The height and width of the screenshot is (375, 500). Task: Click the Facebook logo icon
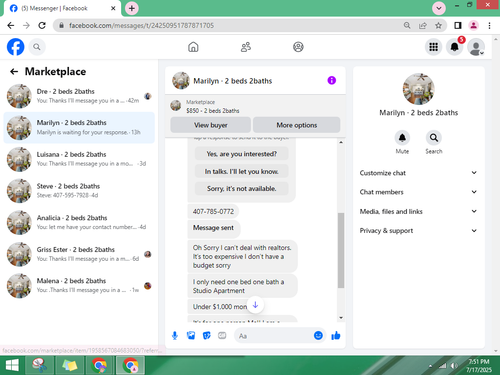coord(16,47)
